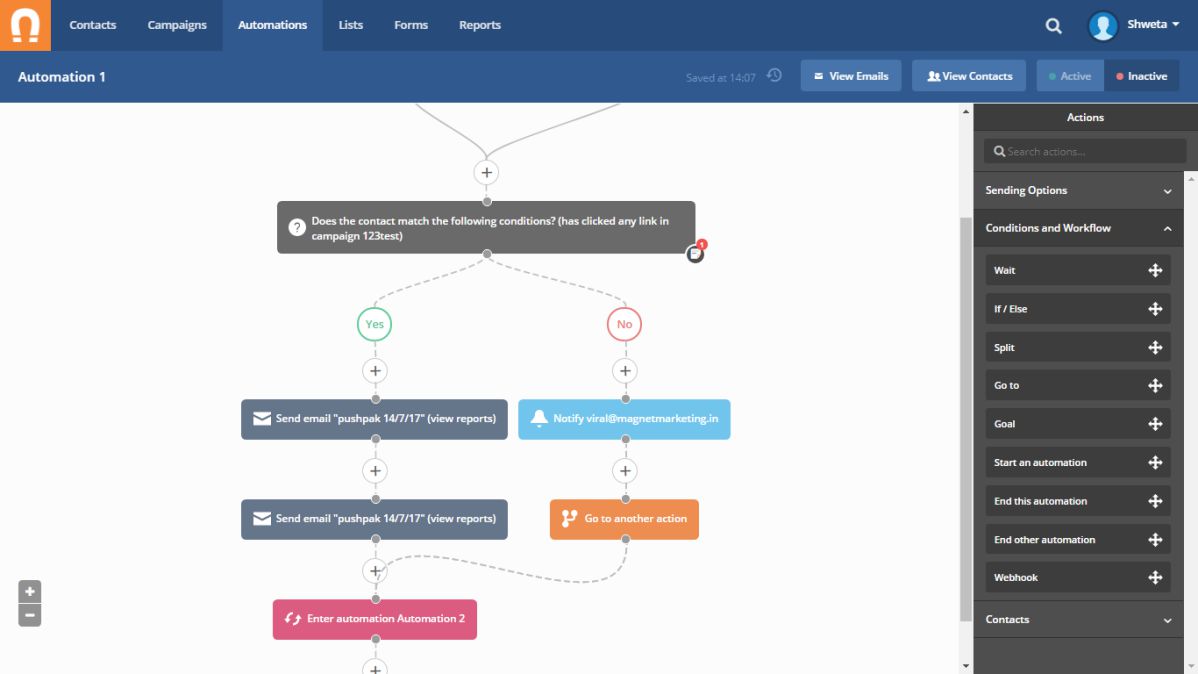Open search with the magnifier icon
Image resolution: width=1198 pixels, height=674 pixels.
pyautogui.click(x=1053, y=26)
